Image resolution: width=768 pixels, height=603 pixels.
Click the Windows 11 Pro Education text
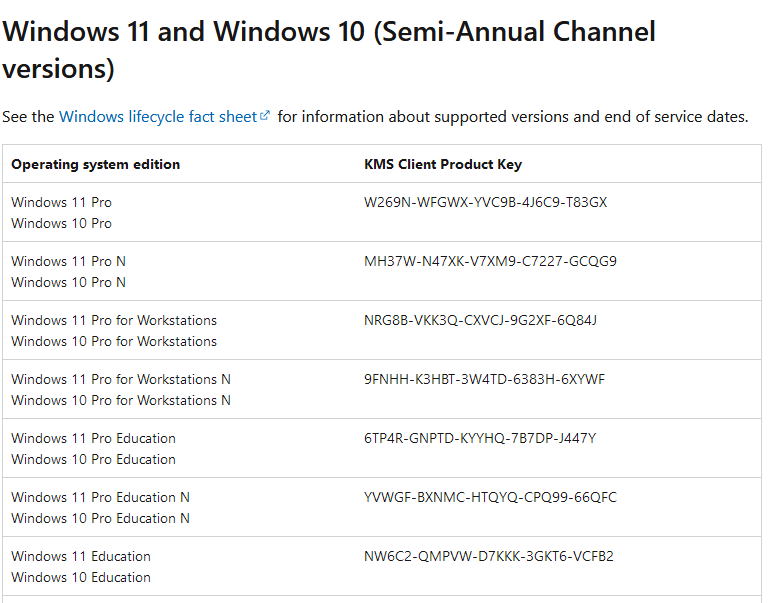tap(93, 438)
